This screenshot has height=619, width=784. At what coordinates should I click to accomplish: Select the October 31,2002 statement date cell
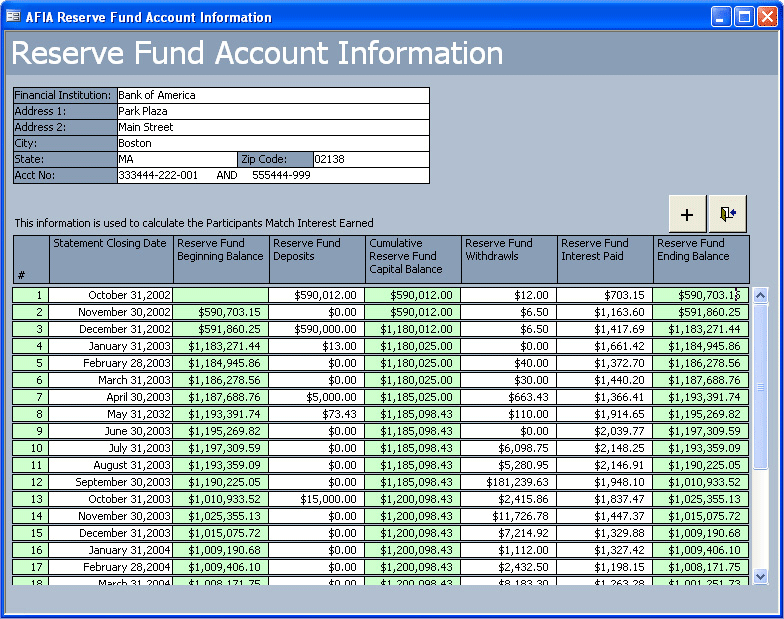tap(111, 295)
